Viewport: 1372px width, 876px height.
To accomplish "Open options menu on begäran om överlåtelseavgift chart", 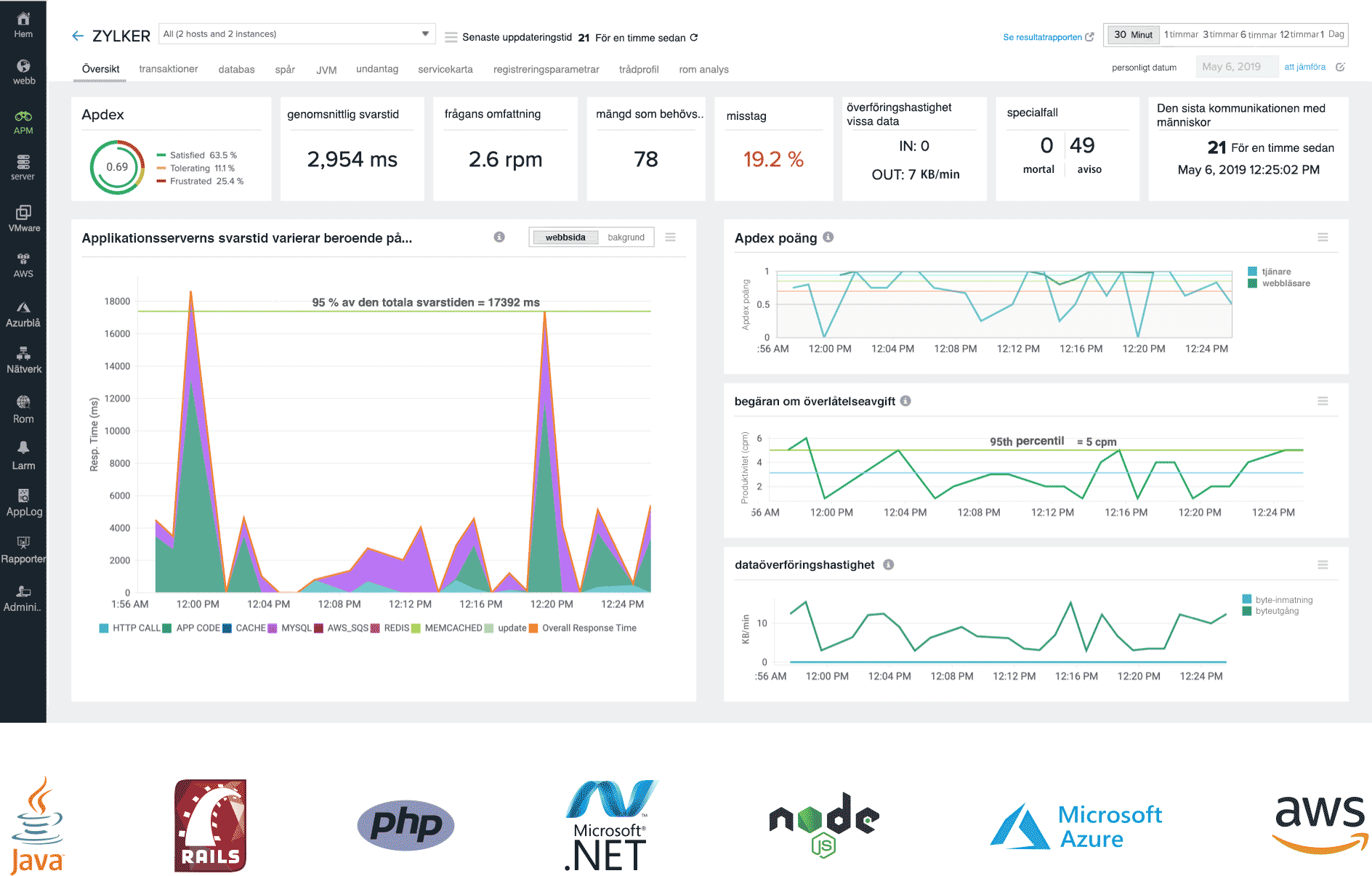I will (1323, 400).
